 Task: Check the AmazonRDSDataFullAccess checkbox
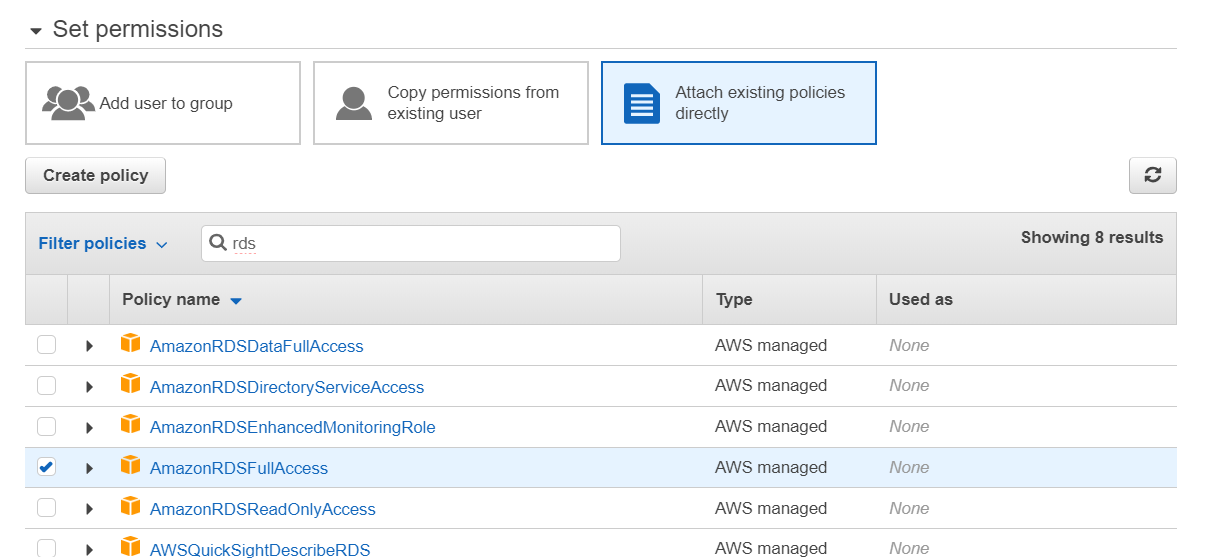pos(47,345)
